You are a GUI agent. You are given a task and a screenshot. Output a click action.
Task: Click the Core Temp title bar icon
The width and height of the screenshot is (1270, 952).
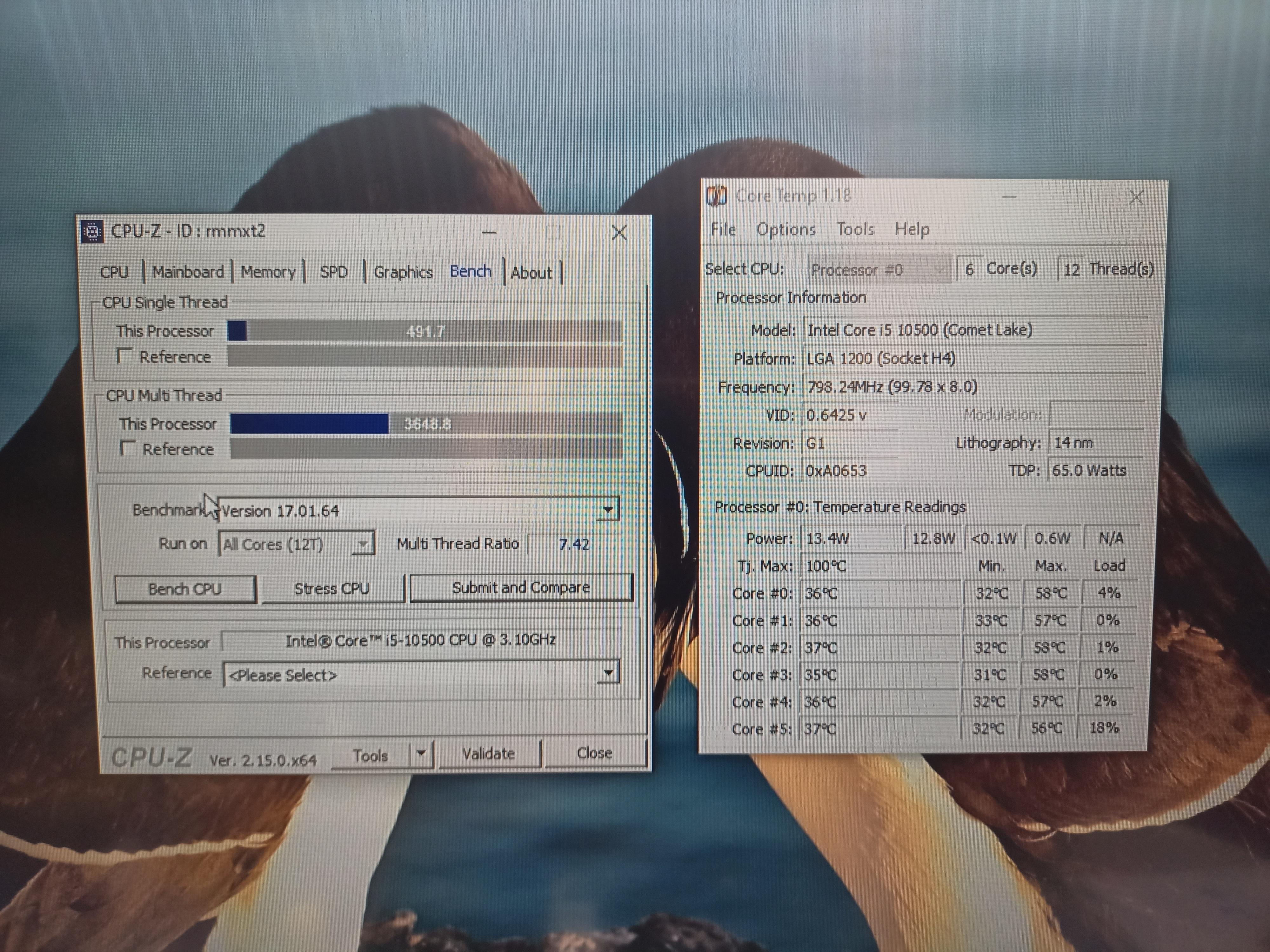click(717, 196)
